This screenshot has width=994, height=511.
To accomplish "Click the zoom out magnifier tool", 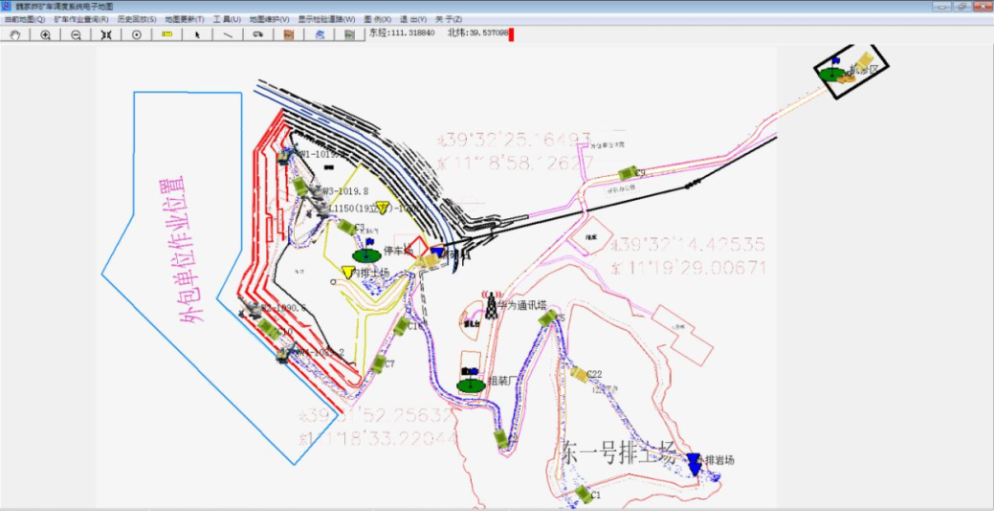I will (x=76, y=34).
